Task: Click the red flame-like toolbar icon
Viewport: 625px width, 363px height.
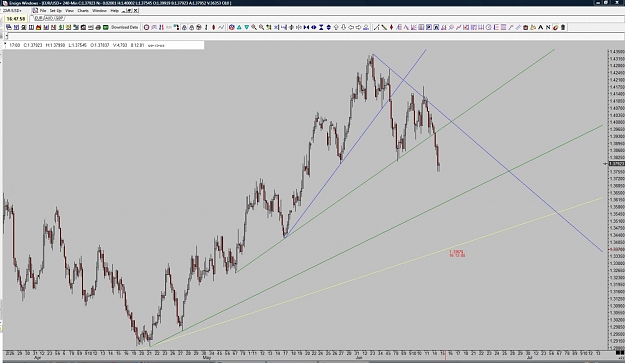Action: click(x=38, y=27)
